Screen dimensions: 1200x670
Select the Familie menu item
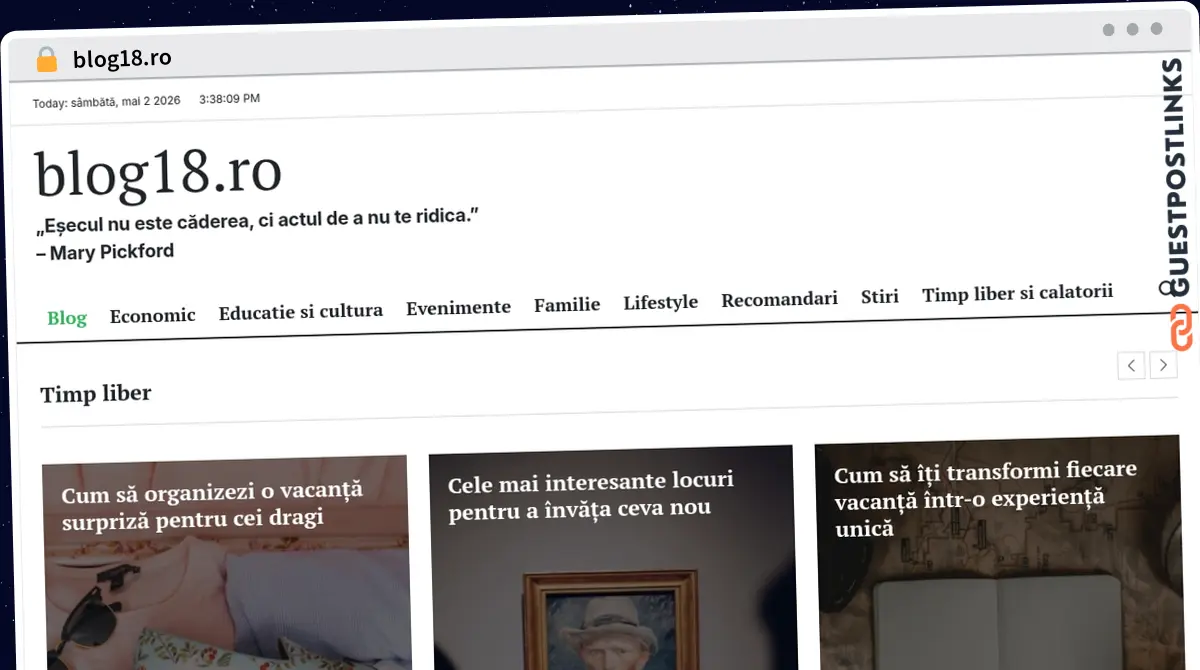[567, 305]
